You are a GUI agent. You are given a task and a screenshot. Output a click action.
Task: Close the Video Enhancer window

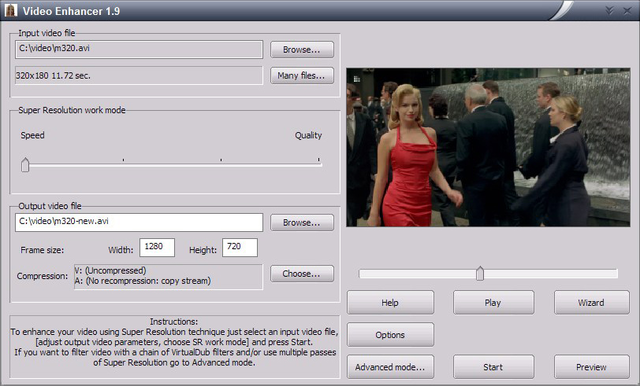click(x=627, y=11)
